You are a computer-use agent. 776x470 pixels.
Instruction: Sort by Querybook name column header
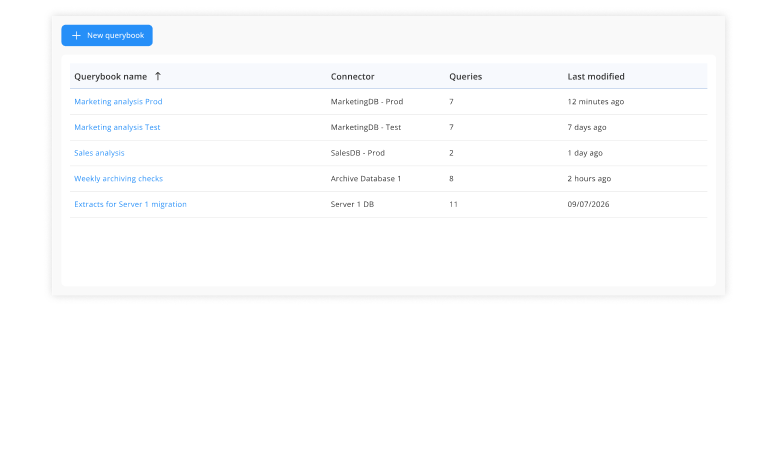[110, 77]
